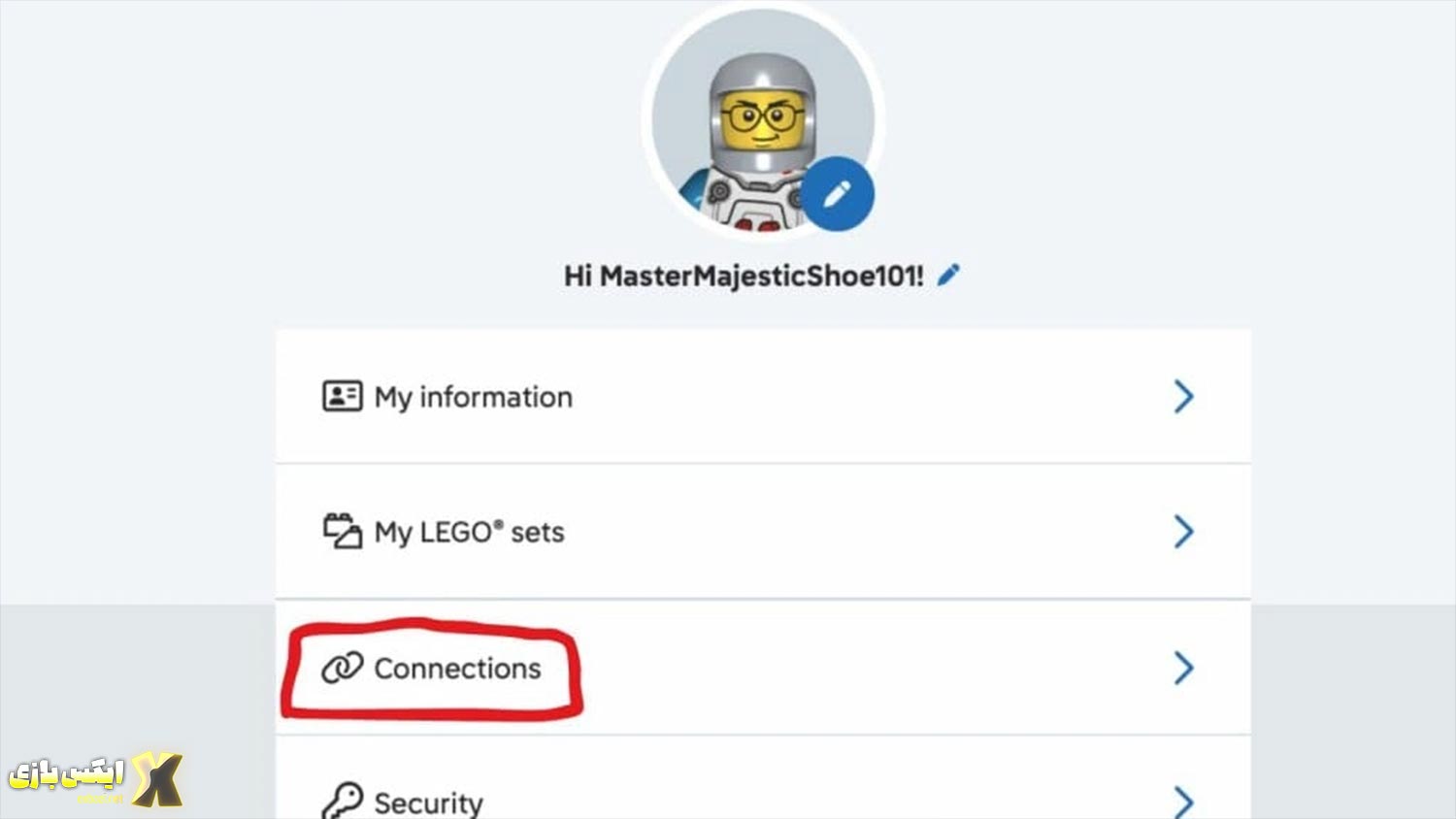Click the blue pencil button on avatar
Screen dimensions: 1456x819
(x=837, y=194)
